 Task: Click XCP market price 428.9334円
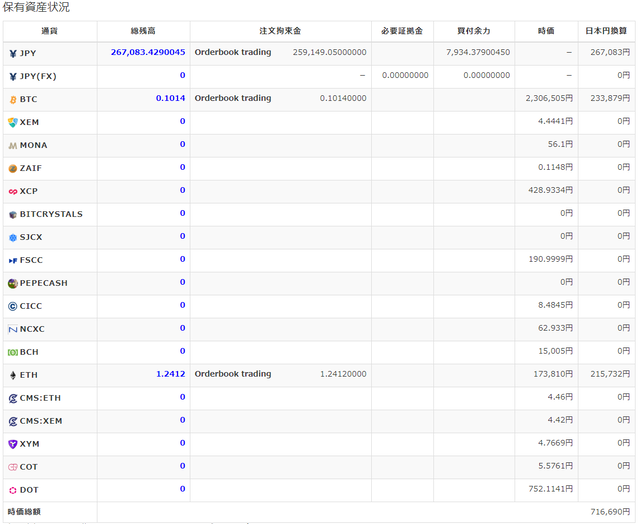(x=550, y=190)
